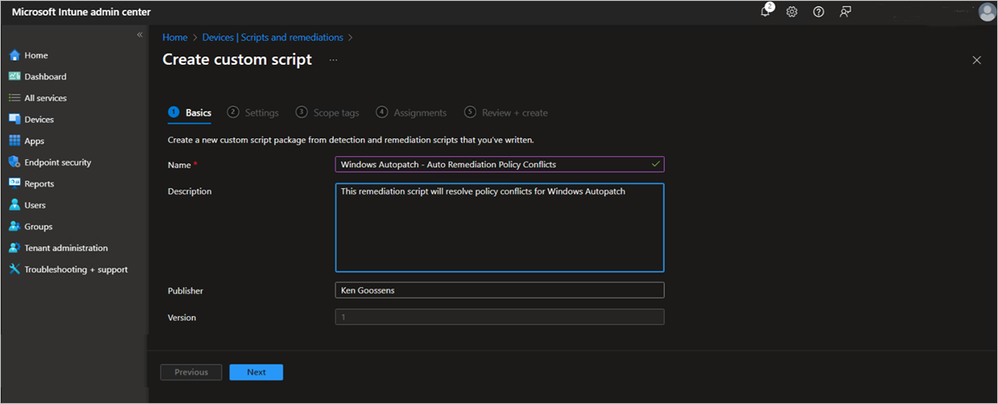998x404 pixels.
Task: Click the Devices icon in sidebar
Action: point(15,120)
